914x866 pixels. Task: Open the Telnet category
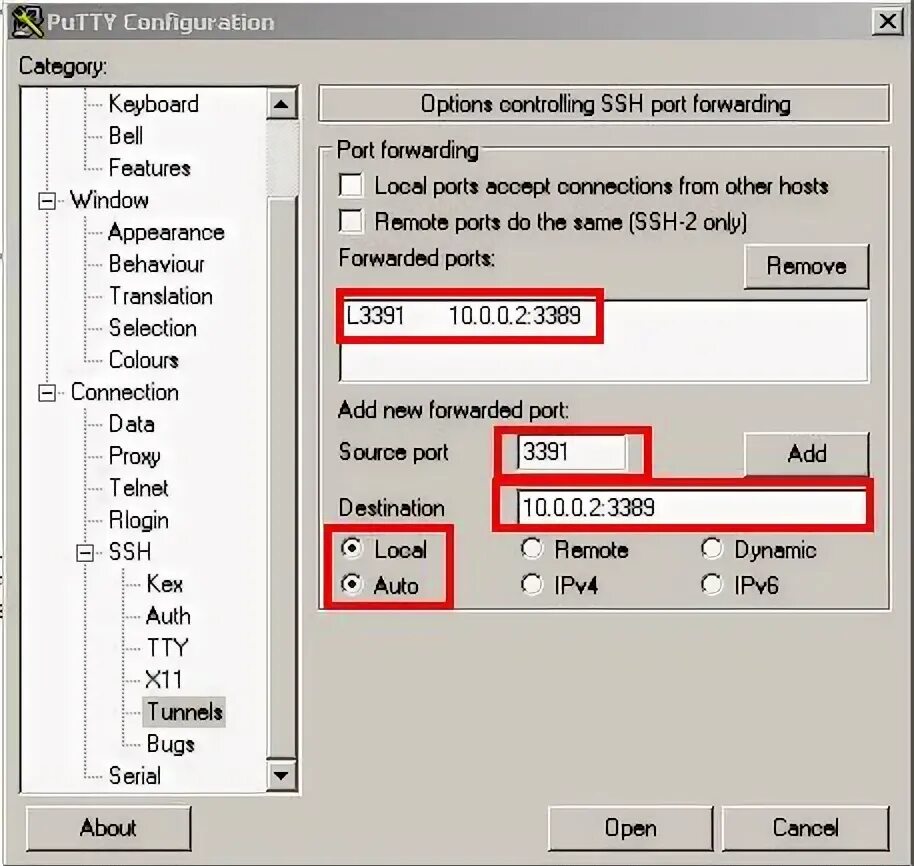[139, 488]
